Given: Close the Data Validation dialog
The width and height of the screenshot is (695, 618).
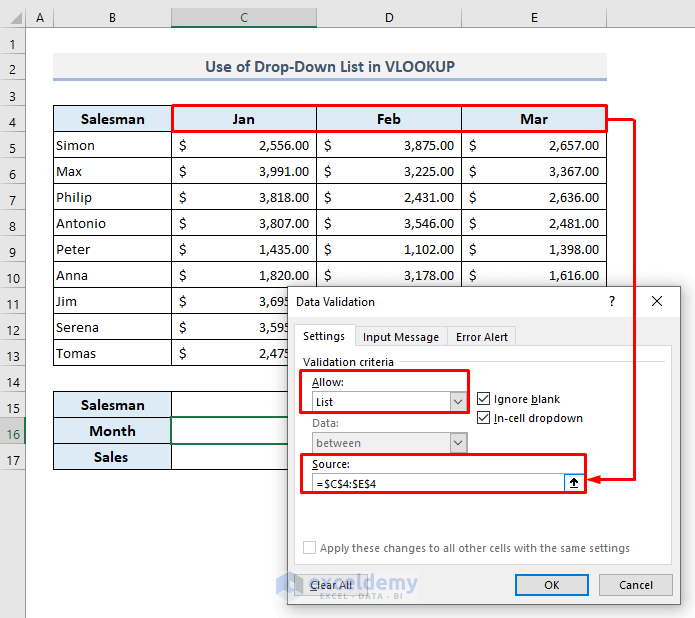Looking at the screenshot, I should [657, 301].
